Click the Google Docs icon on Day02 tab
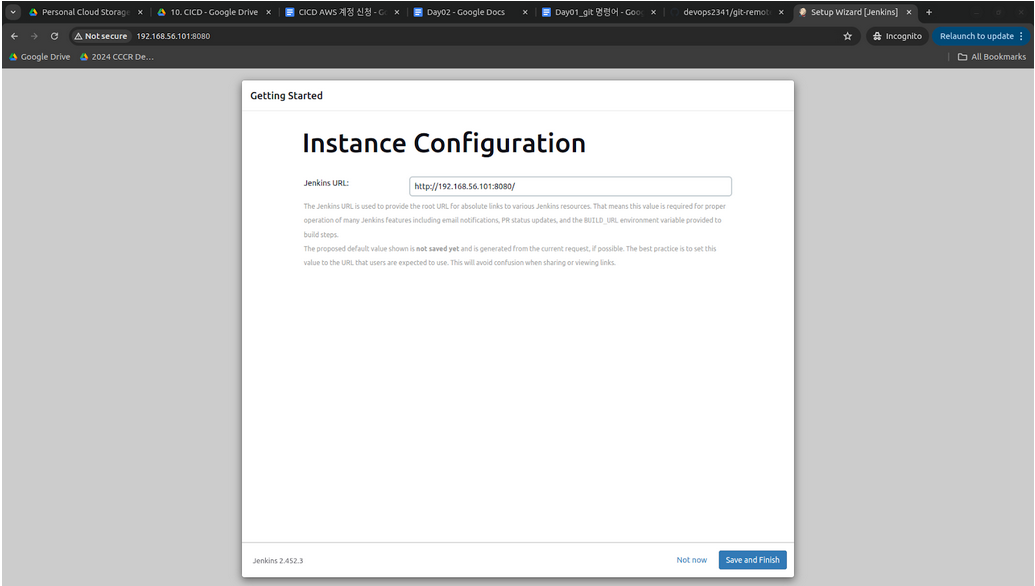 pos(418,12)
